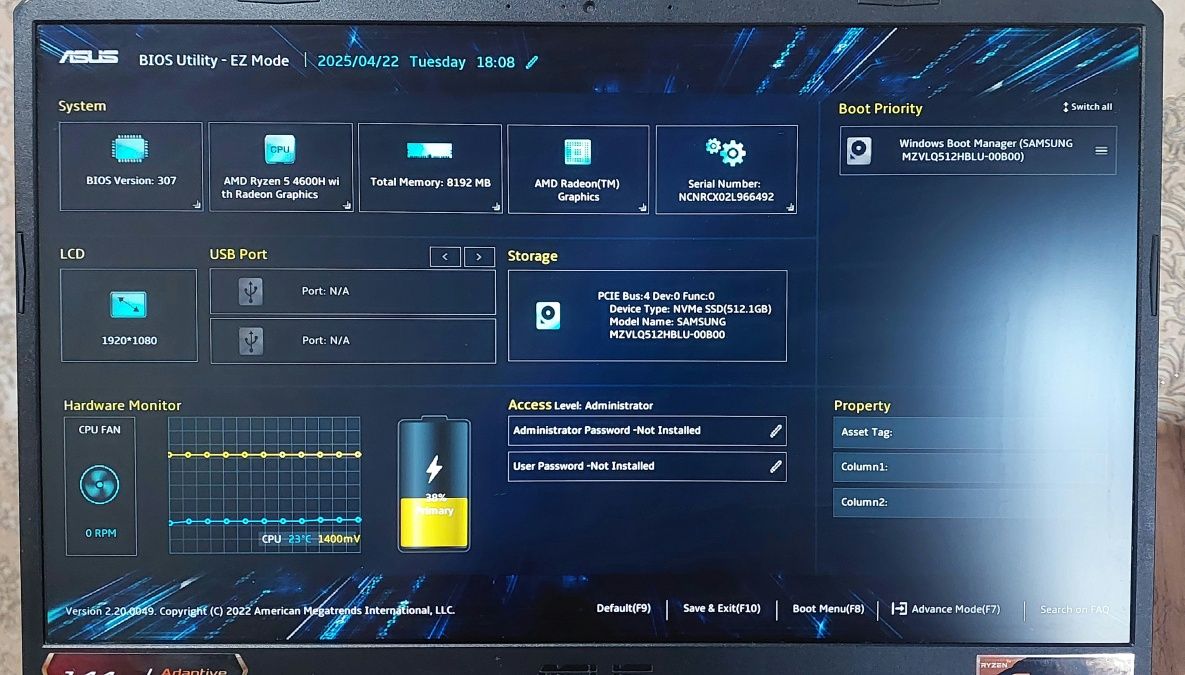Open Boot Menu(F8)
This screenshot has width=1185, height=675.
click(828, 608)
